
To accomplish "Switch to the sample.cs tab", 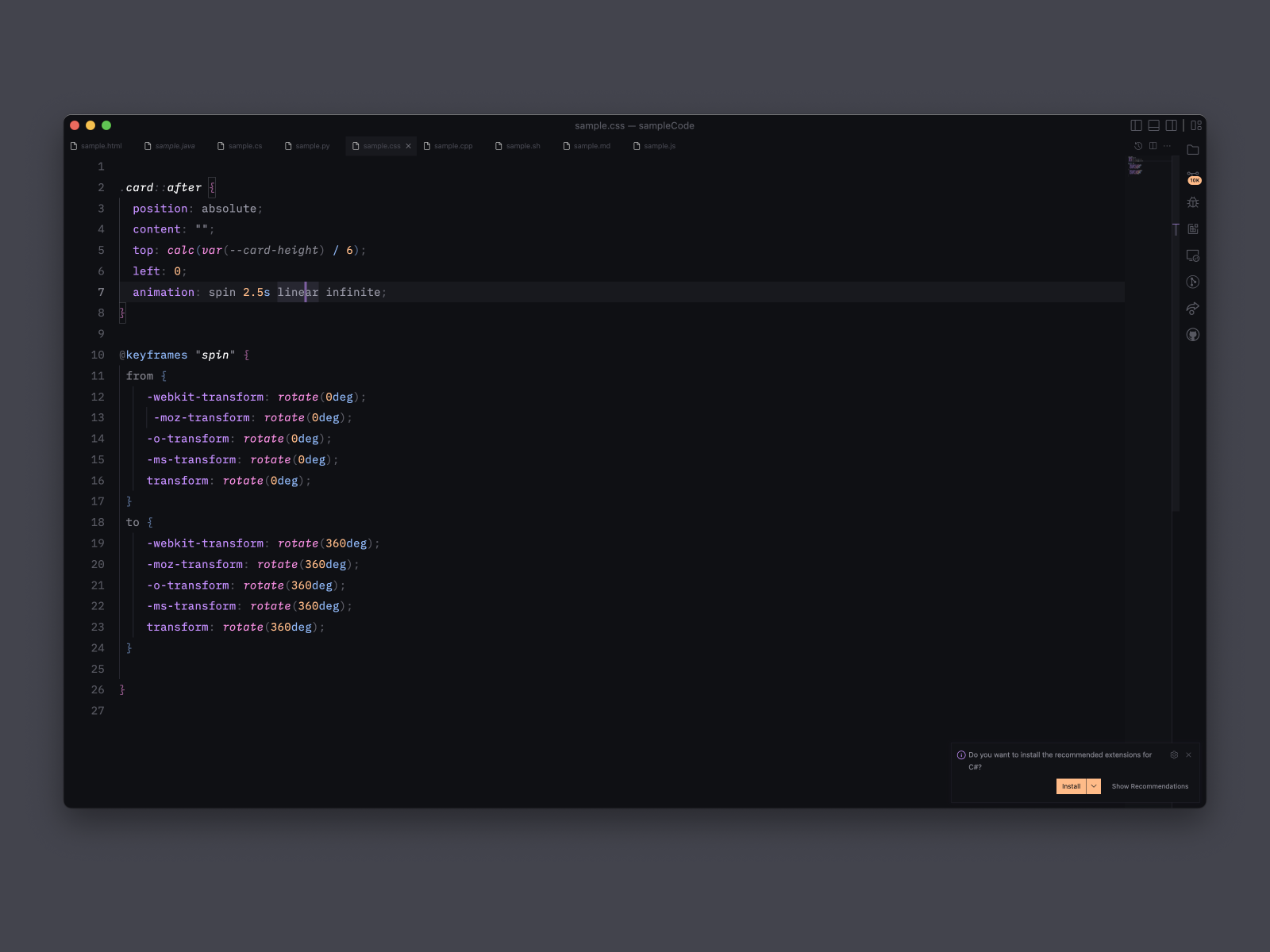I will [240, 146].
